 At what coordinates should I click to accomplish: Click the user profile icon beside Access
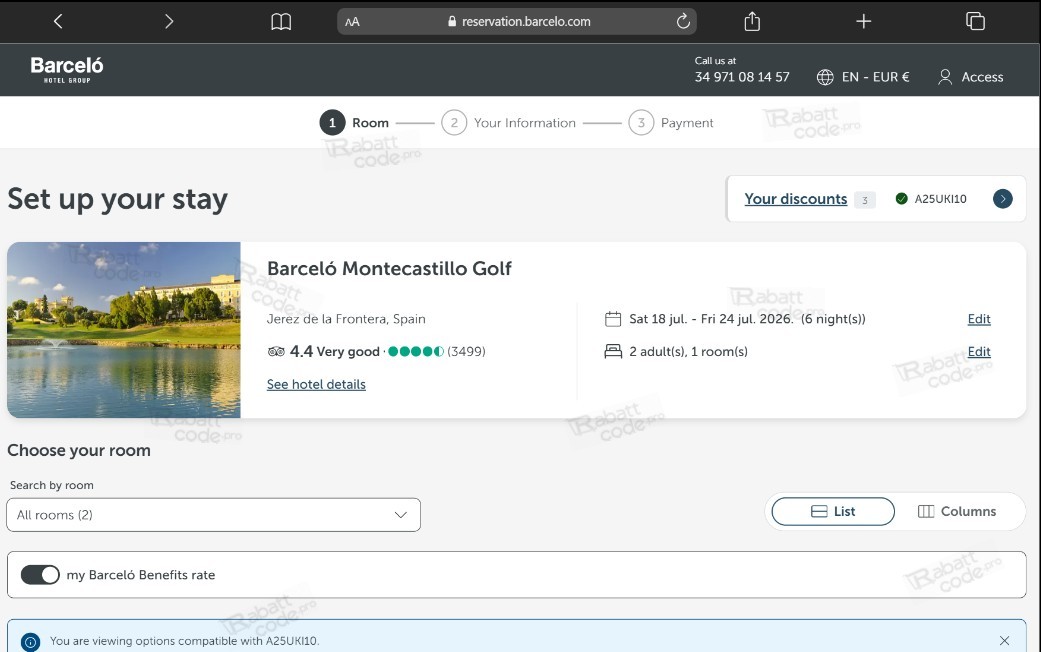point(945,77)
